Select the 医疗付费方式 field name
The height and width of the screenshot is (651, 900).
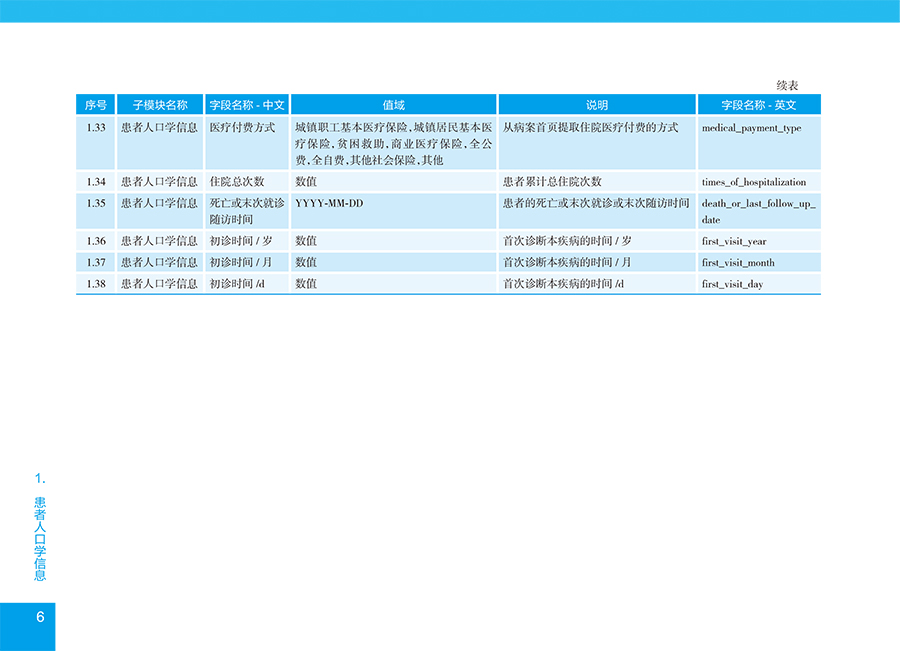[x=242, y=127]
